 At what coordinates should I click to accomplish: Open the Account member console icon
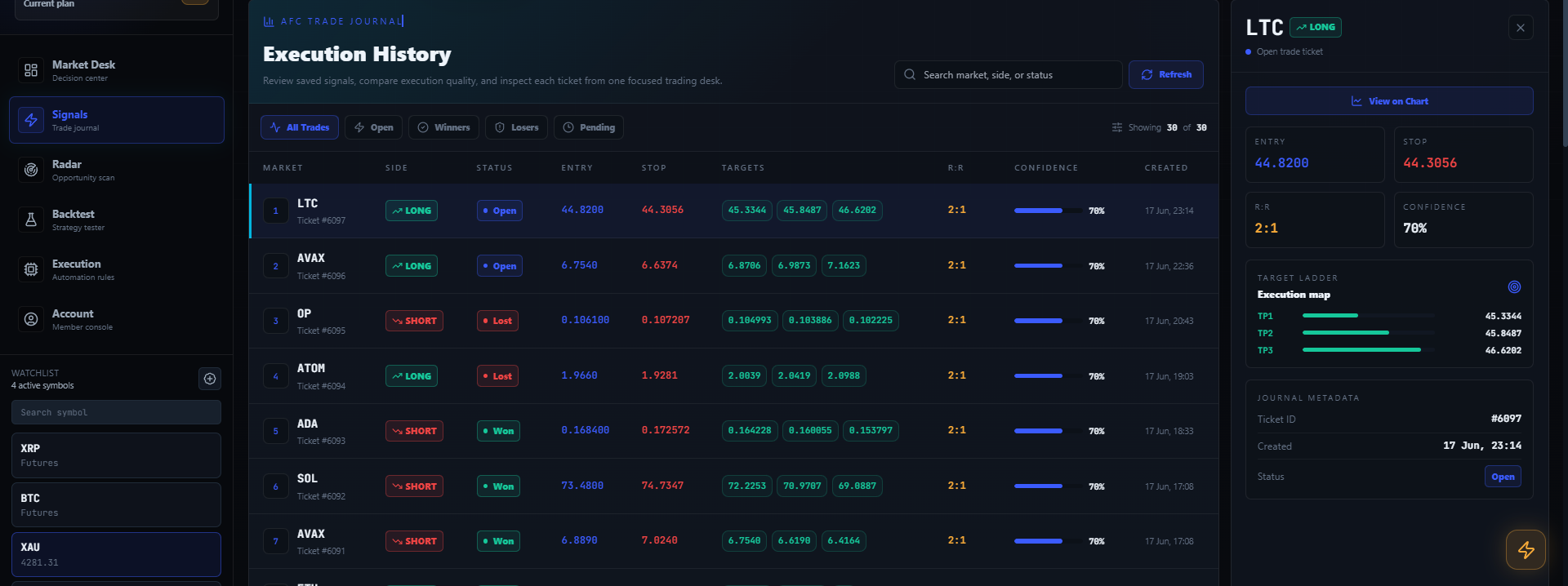(x=31, y=319)
